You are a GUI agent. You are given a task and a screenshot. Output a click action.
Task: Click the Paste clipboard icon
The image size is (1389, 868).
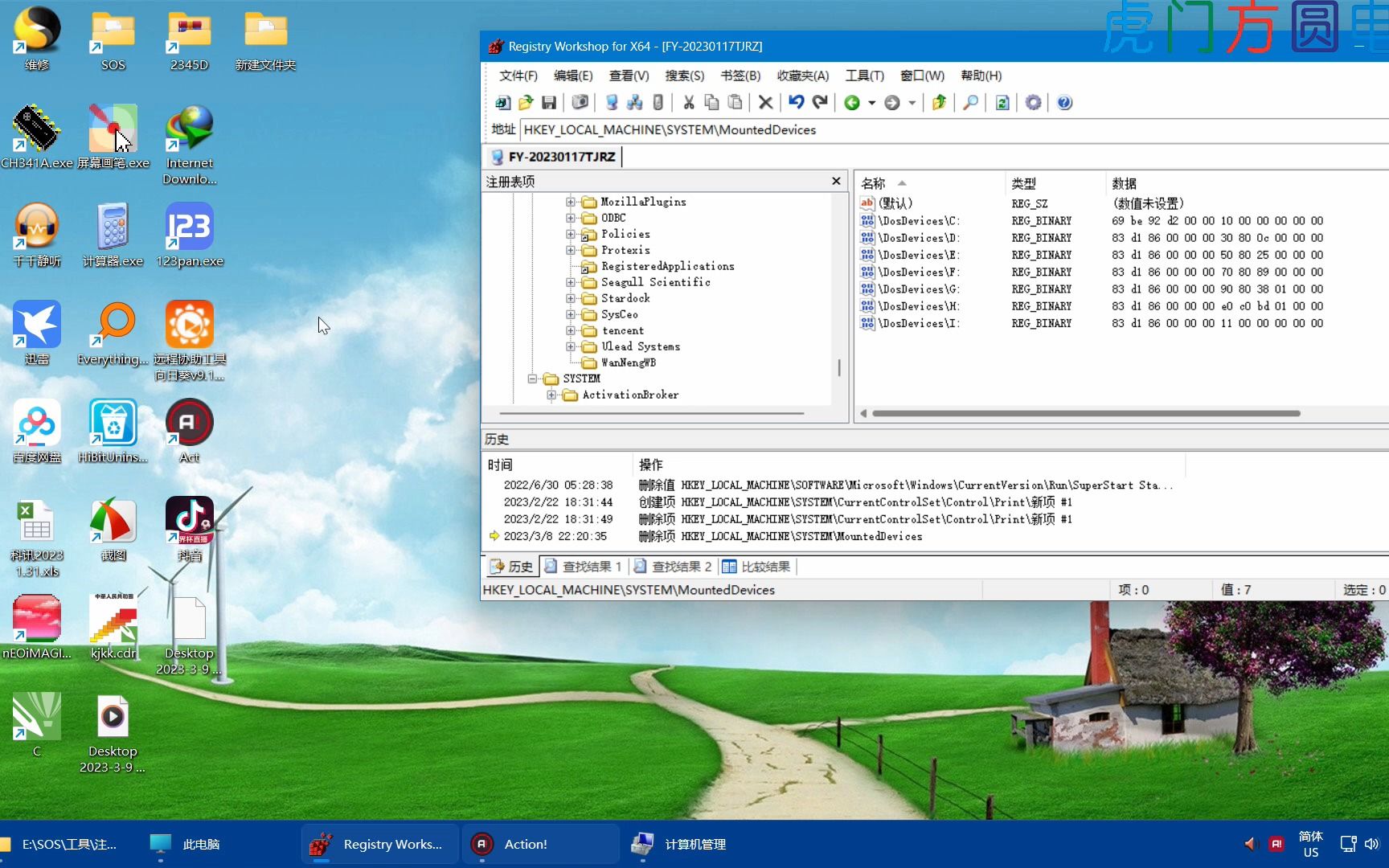coord(735,103)
